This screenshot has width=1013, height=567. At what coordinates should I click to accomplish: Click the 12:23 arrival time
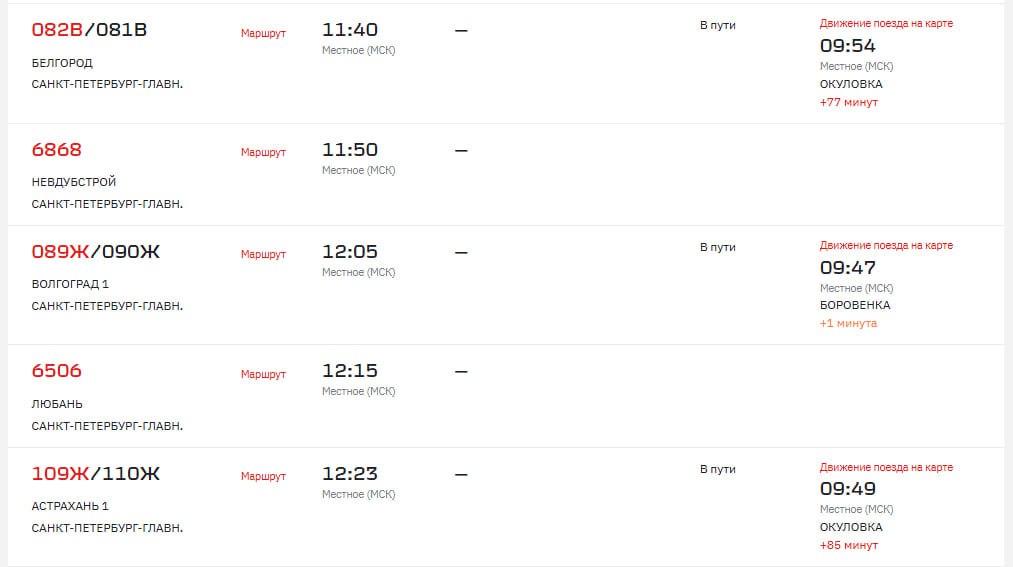pos(350,473)
